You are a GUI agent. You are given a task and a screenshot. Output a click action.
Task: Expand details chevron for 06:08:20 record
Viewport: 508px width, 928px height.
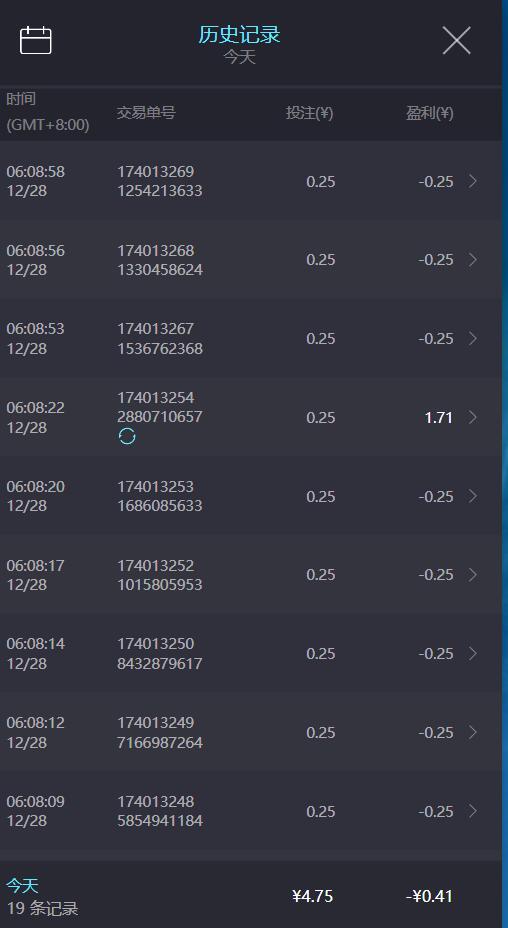tap(472, 496)
